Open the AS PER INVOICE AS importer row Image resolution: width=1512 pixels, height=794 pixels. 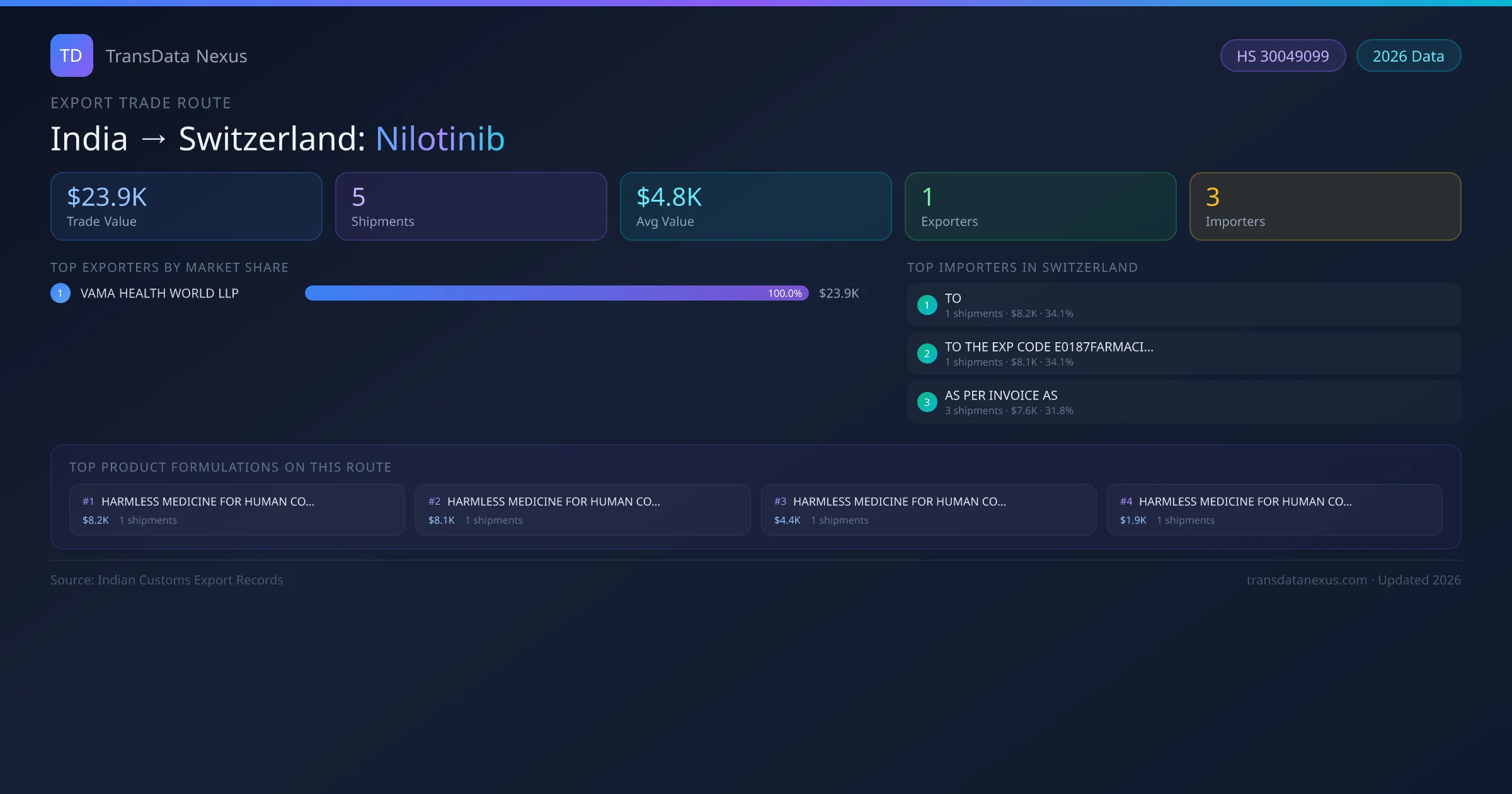[1184, 402]
